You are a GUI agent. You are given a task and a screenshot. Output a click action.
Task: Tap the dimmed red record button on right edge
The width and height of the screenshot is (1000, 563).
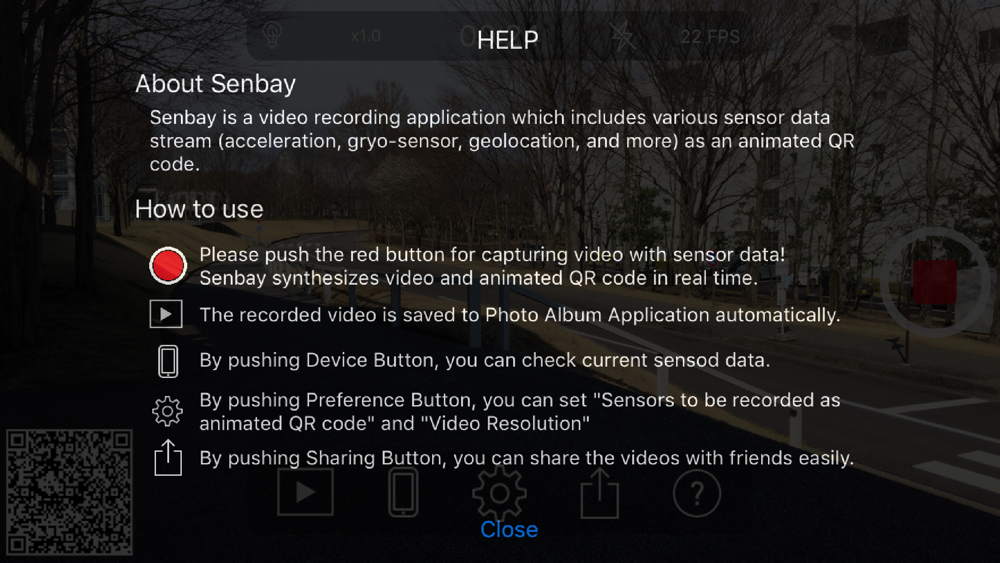click(x=935, y=282)
